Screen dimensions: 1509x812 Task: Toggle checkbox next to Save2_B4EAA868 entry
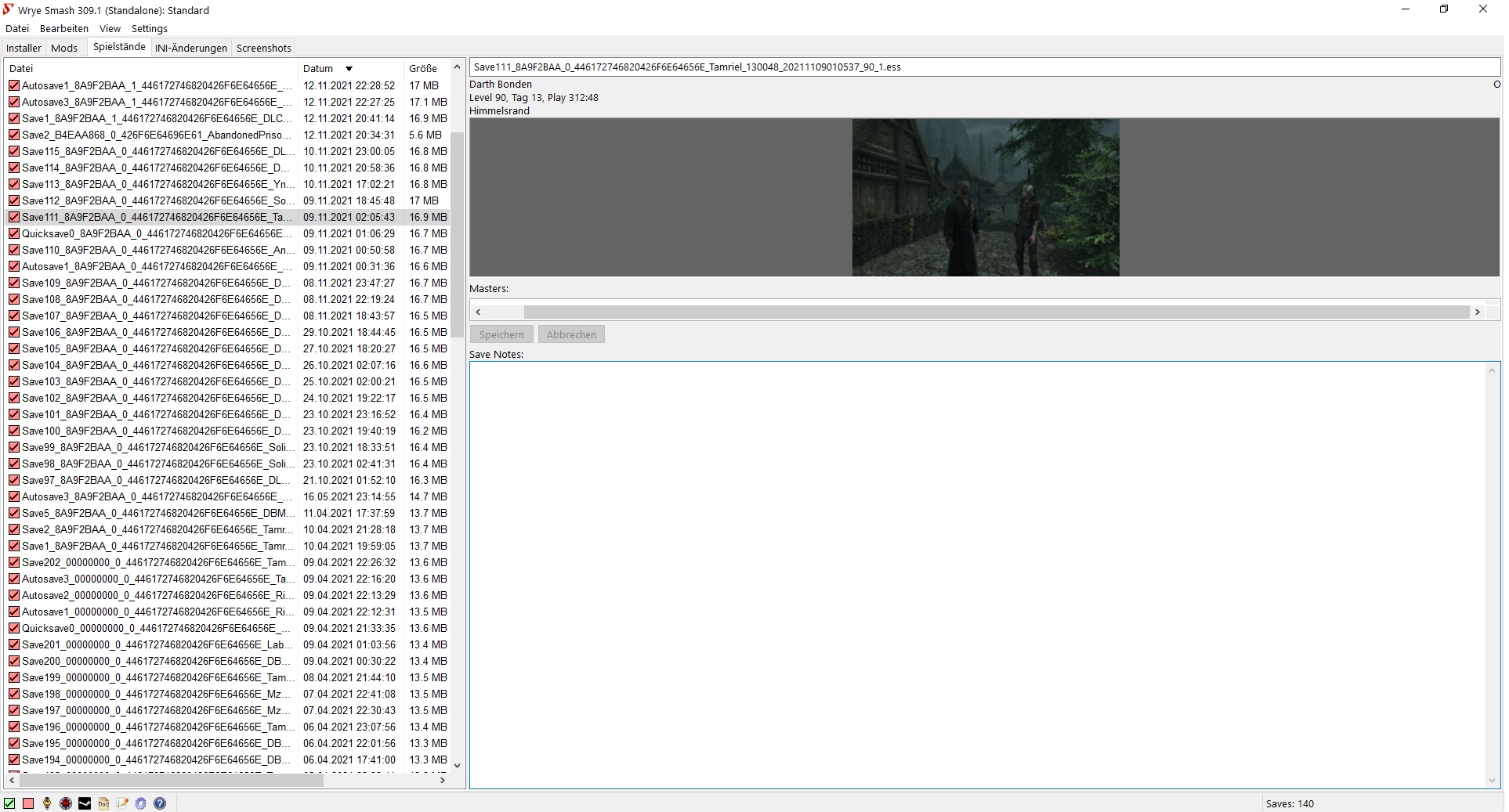tap(14, 135)
